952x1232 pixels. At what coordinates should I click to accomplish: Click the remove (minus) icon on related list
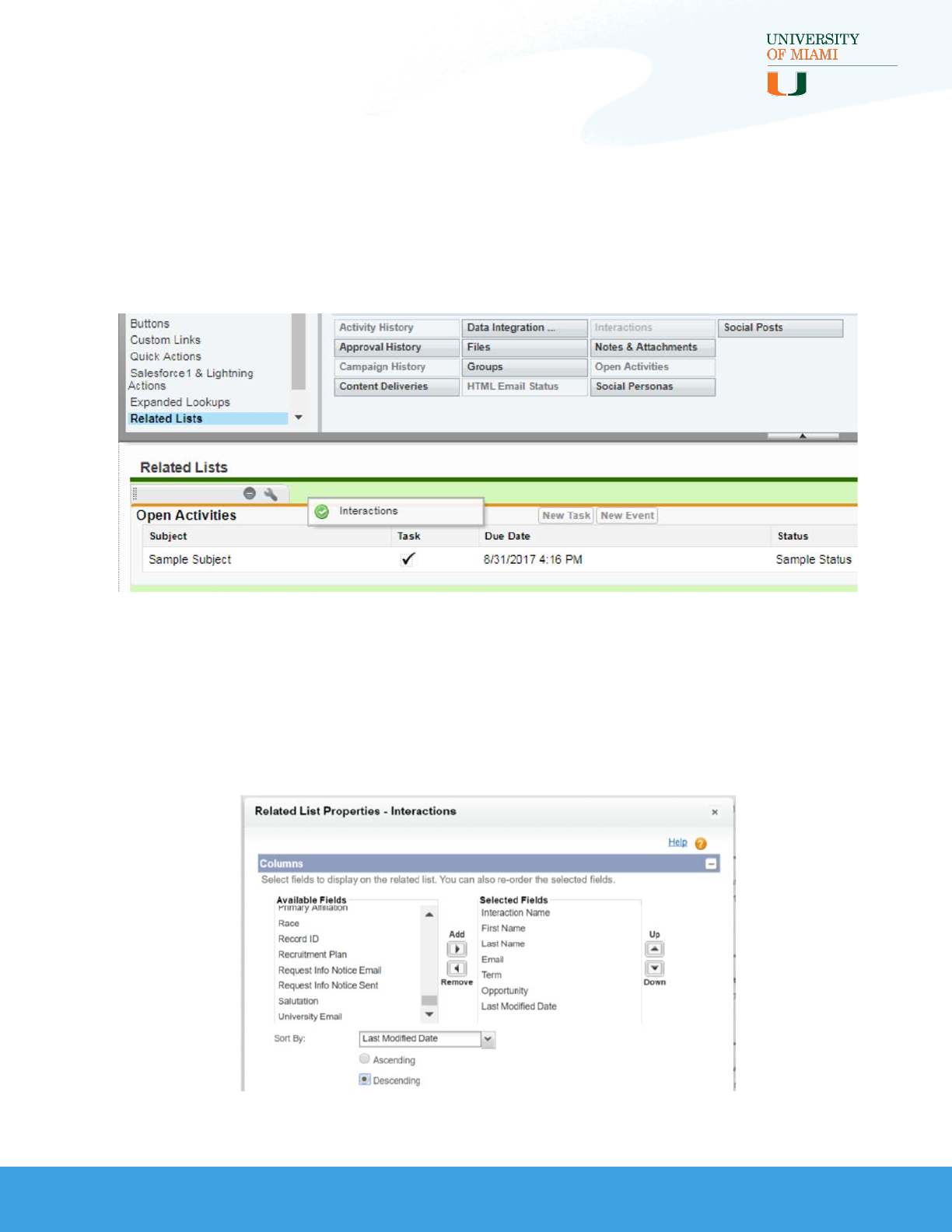click(x=250, y=493)
